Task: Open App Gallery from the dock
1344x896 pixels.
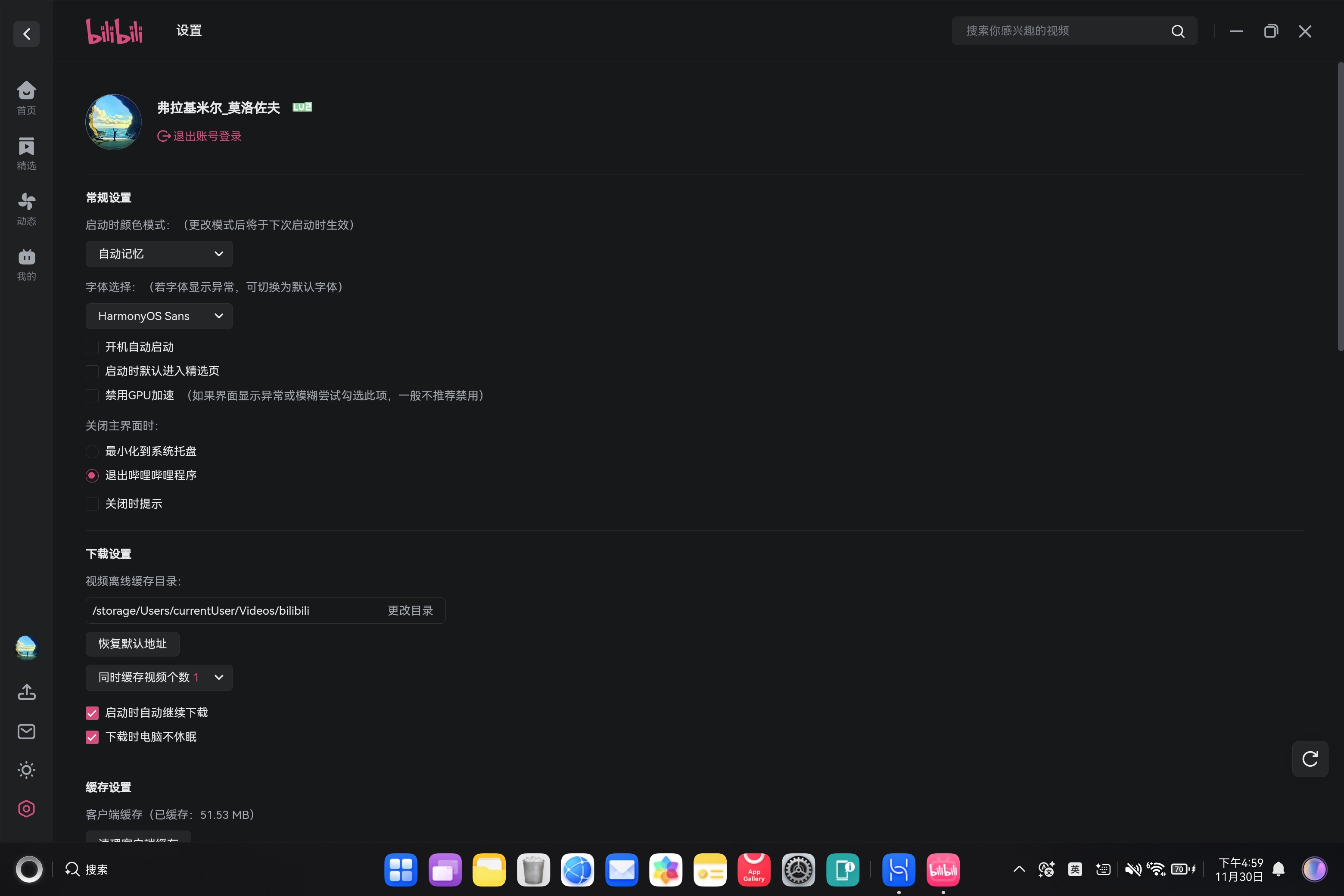Action: click(754, 870)
